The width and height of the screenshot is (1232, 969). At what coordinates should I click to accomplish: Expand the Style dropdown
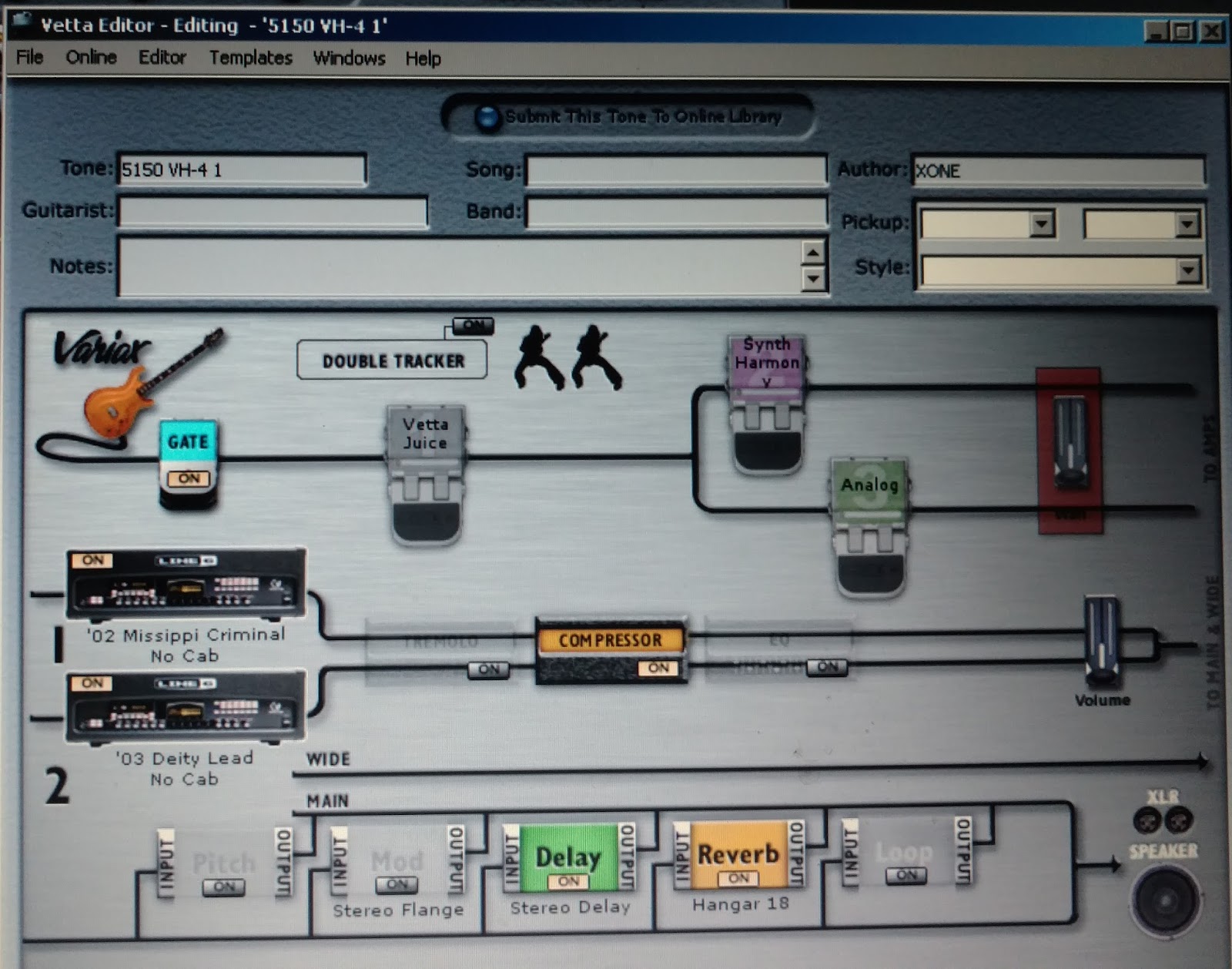[1187, 270]
